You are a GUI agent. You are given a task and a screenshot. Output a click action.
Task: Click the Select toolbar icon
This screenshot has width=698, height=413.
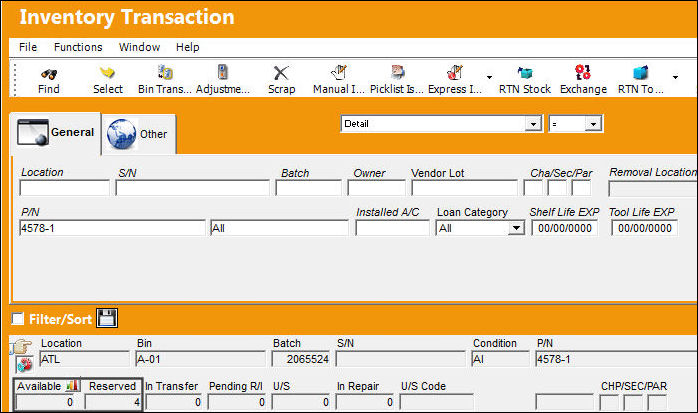pos(107,73)
